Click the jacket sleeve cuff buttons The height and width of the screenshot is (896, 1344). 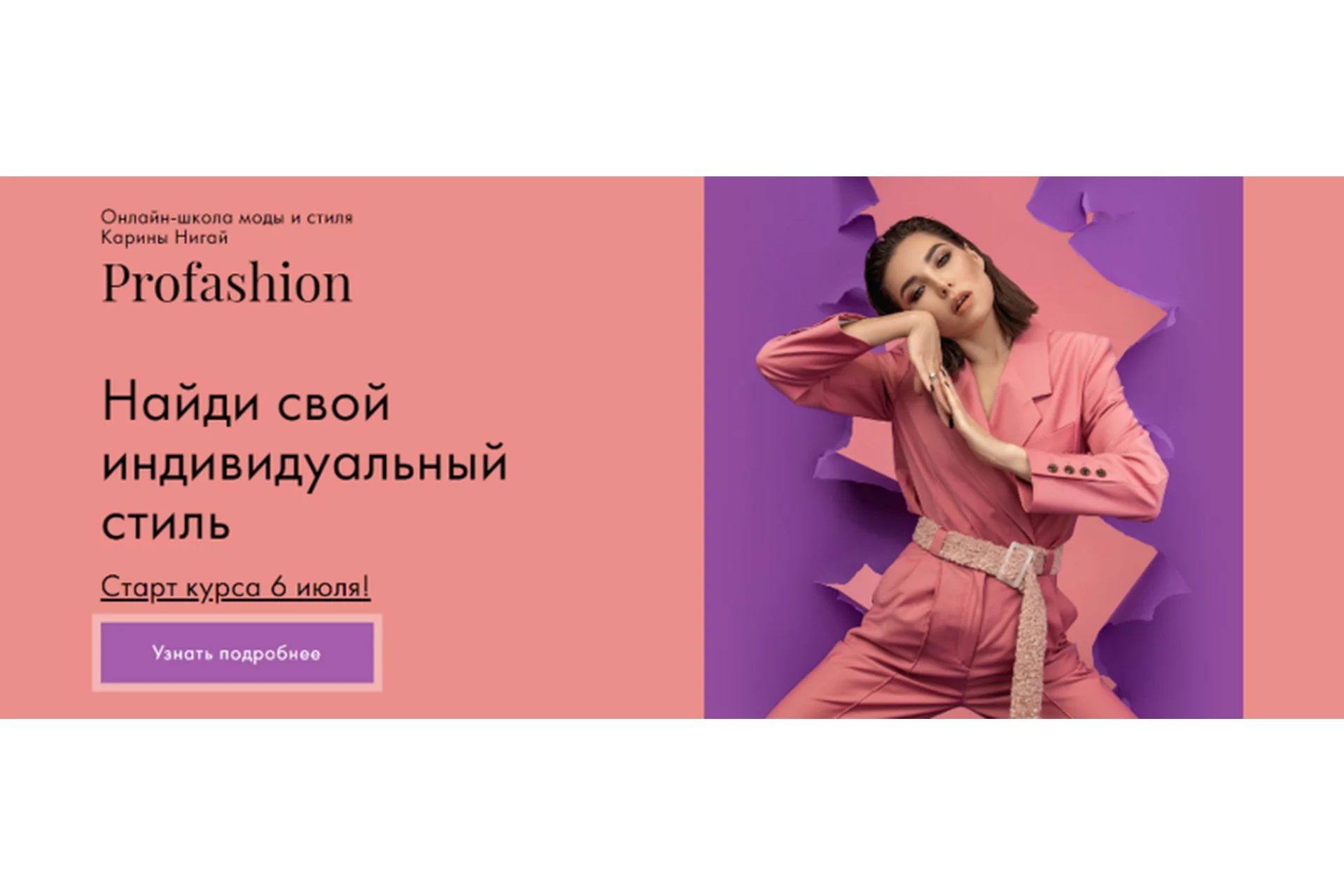click(1076, 470)
